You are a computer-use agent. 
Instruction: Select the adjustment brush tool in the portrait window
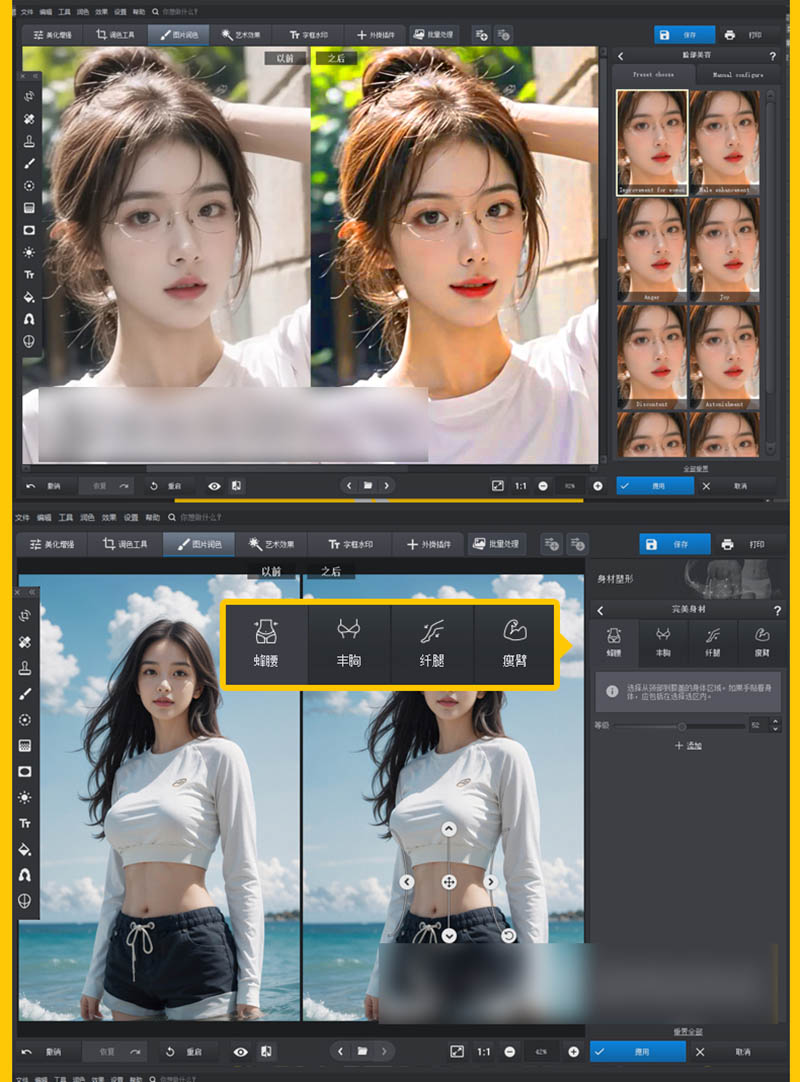[x=29, y=164]
